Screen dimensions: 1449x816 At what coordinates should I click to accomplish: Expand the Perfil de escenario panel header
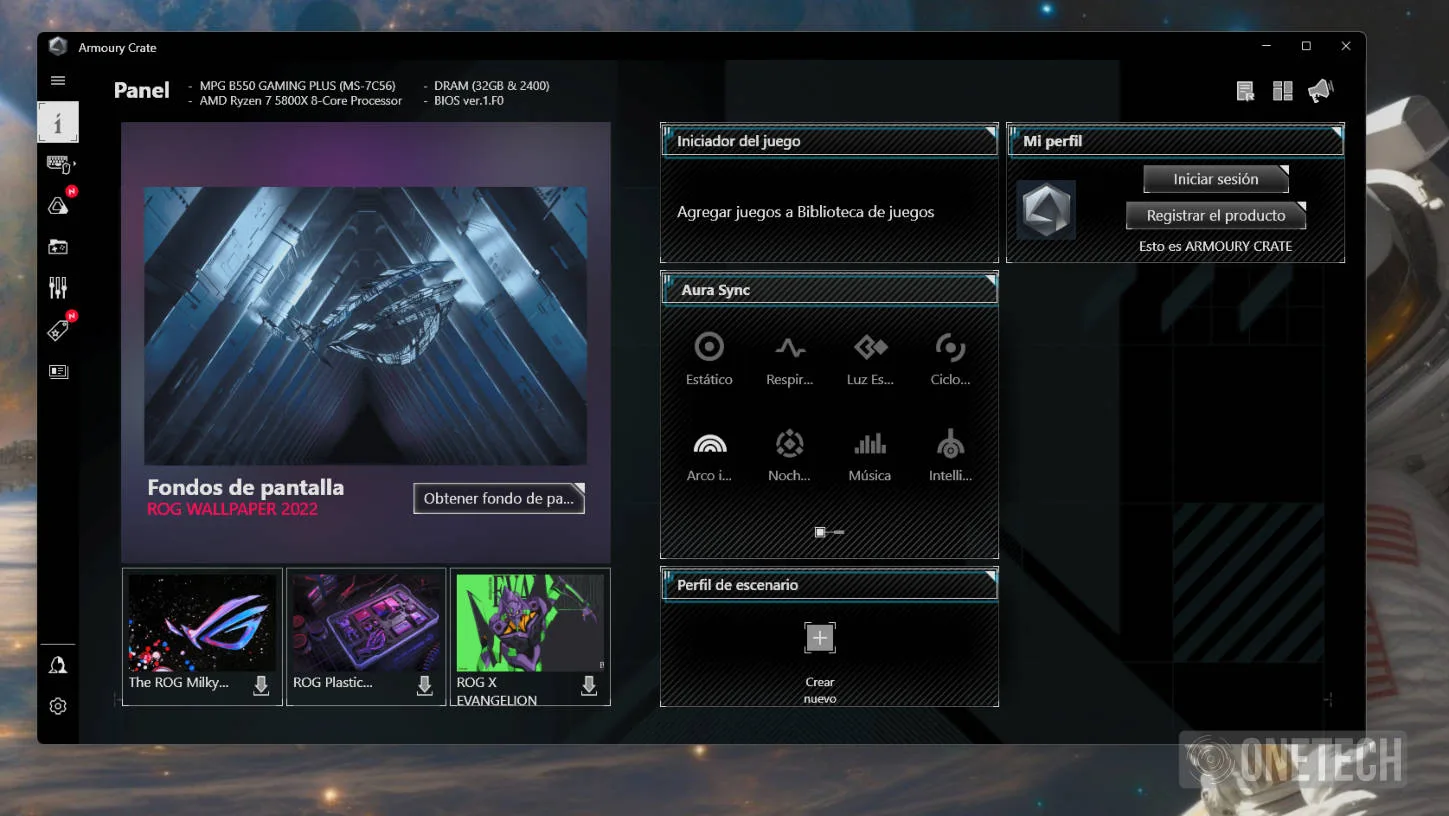[829, 585]
